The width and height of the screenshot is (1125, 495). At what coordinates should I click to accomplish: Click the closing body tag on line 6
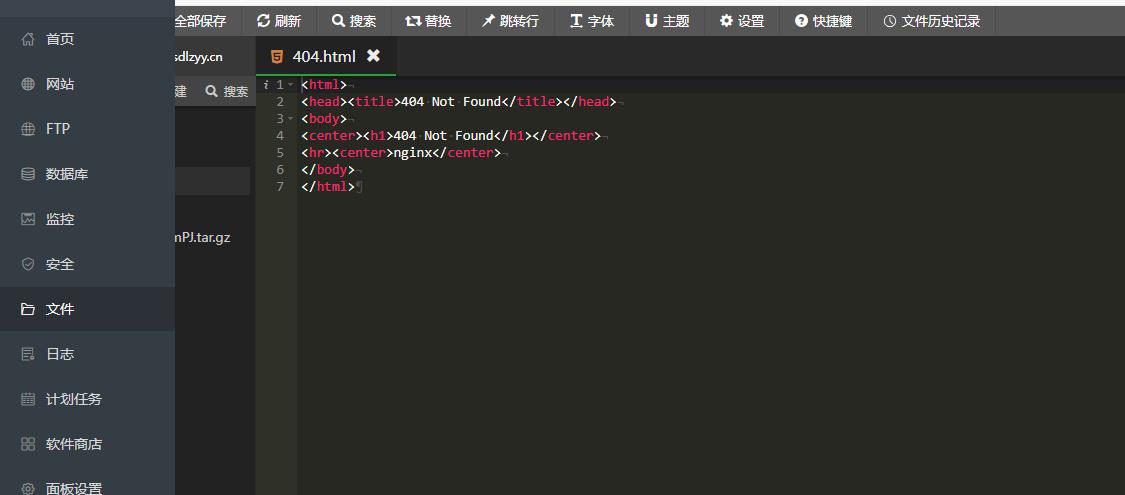click(328, 170)
